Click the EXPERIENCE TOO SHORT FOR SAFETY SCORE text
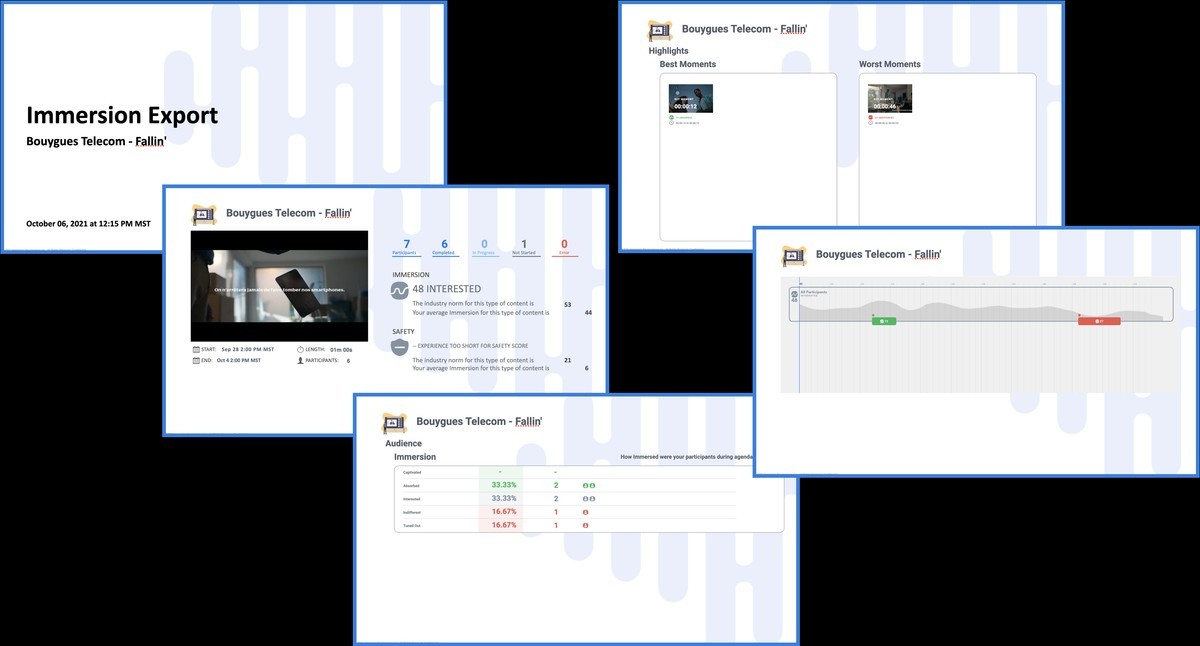The image size is (1200, 646). pyautogui.click(x=472, y=347)
